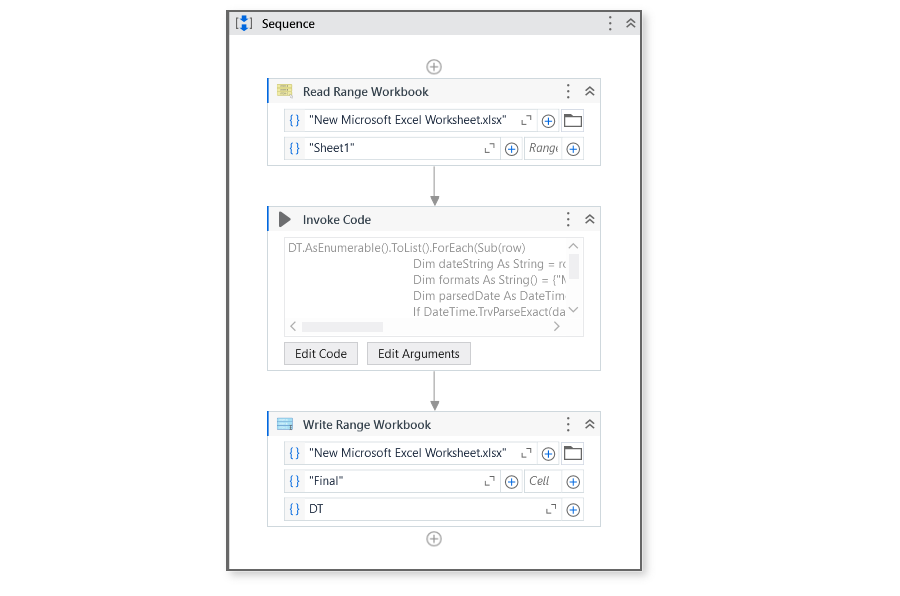This screenshot has width=900, height=596.
Task: Click plus next to Read Range file path
Action: point(548,121)
